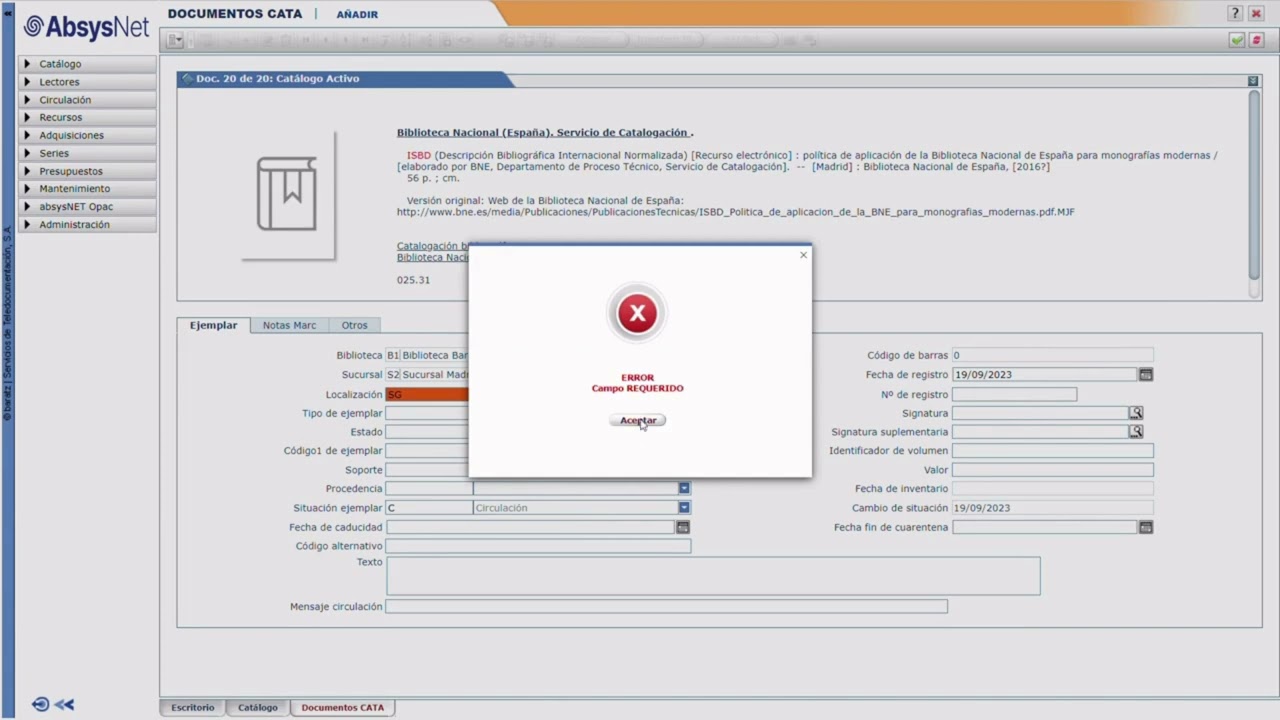Click the toolbar menu icon under DOCUMENTOS CATA

(175, 40)
